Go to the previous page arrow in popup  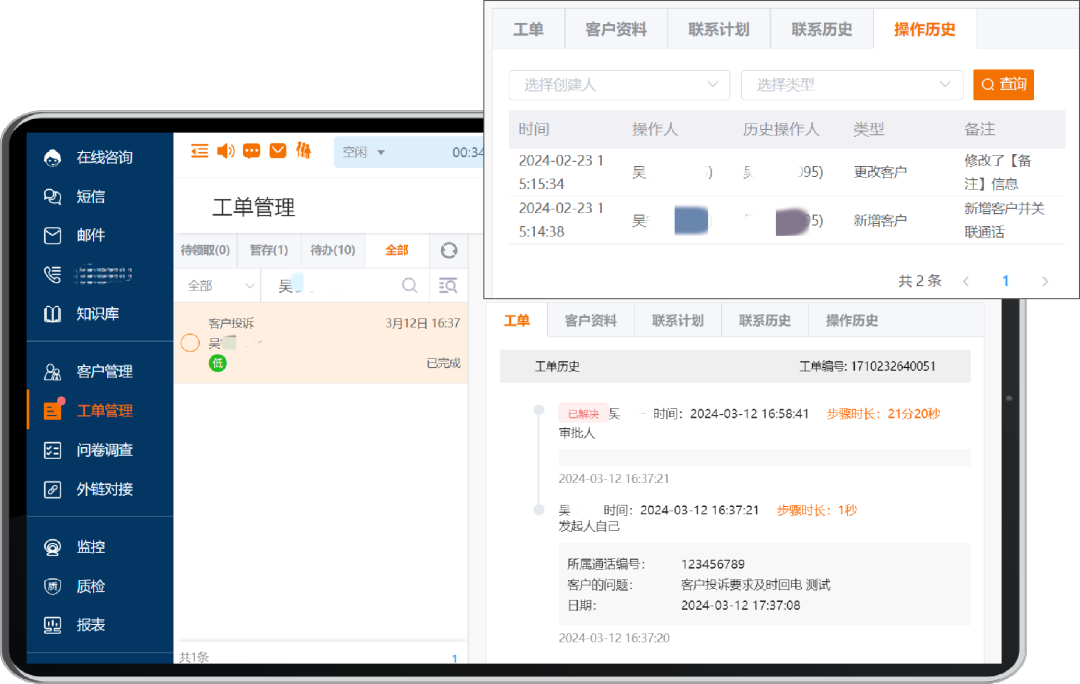click(x=966, y=281)
